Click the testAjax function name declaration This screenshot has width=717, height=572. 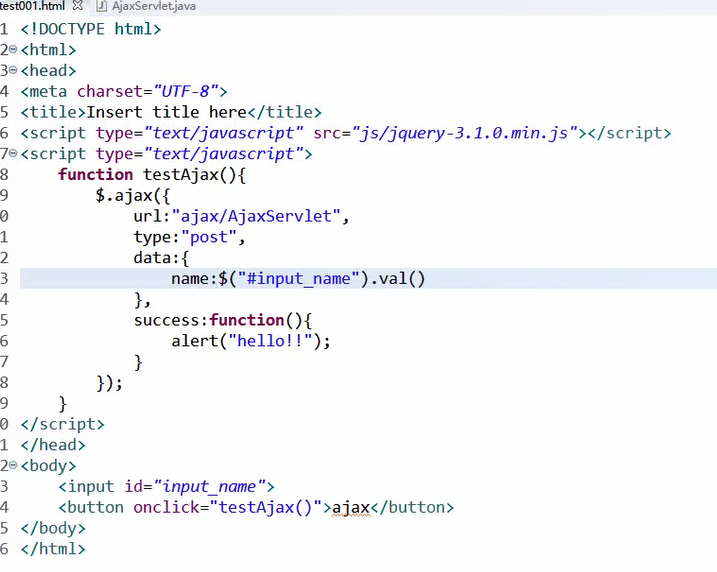coord(181,175)
